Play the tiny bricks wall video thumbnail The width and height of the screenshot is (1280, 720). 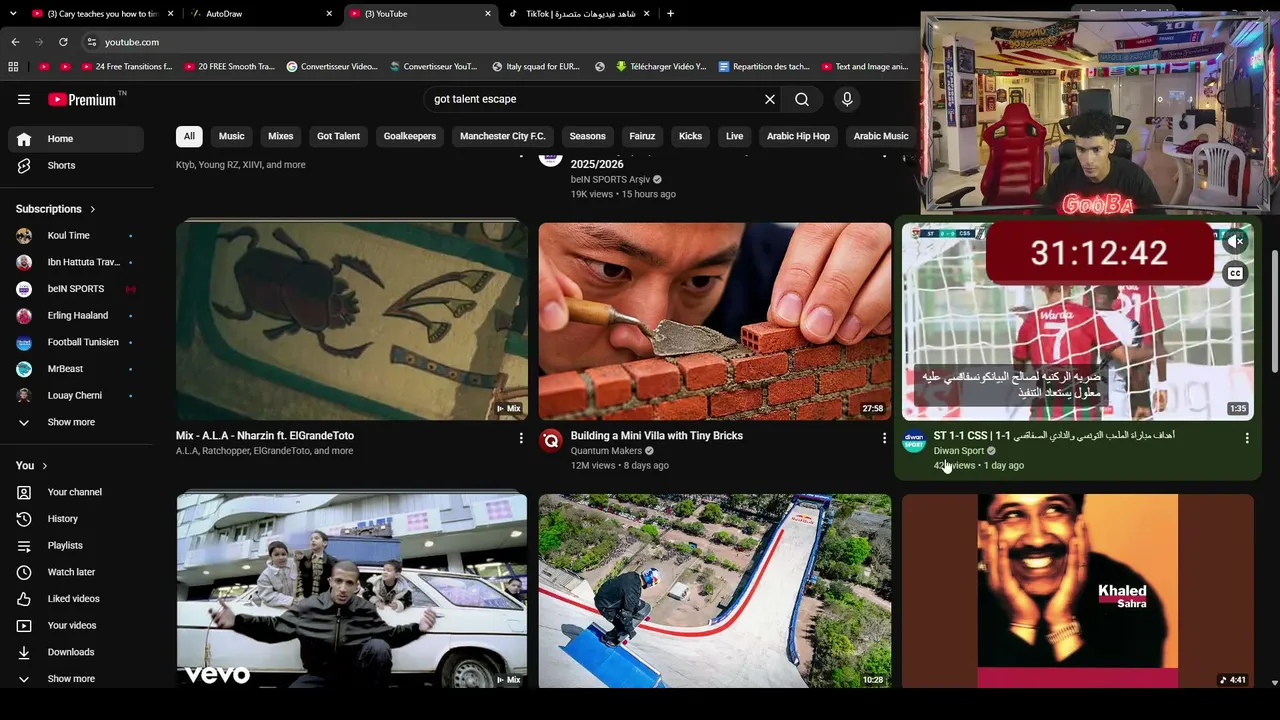tap(715, 320)
